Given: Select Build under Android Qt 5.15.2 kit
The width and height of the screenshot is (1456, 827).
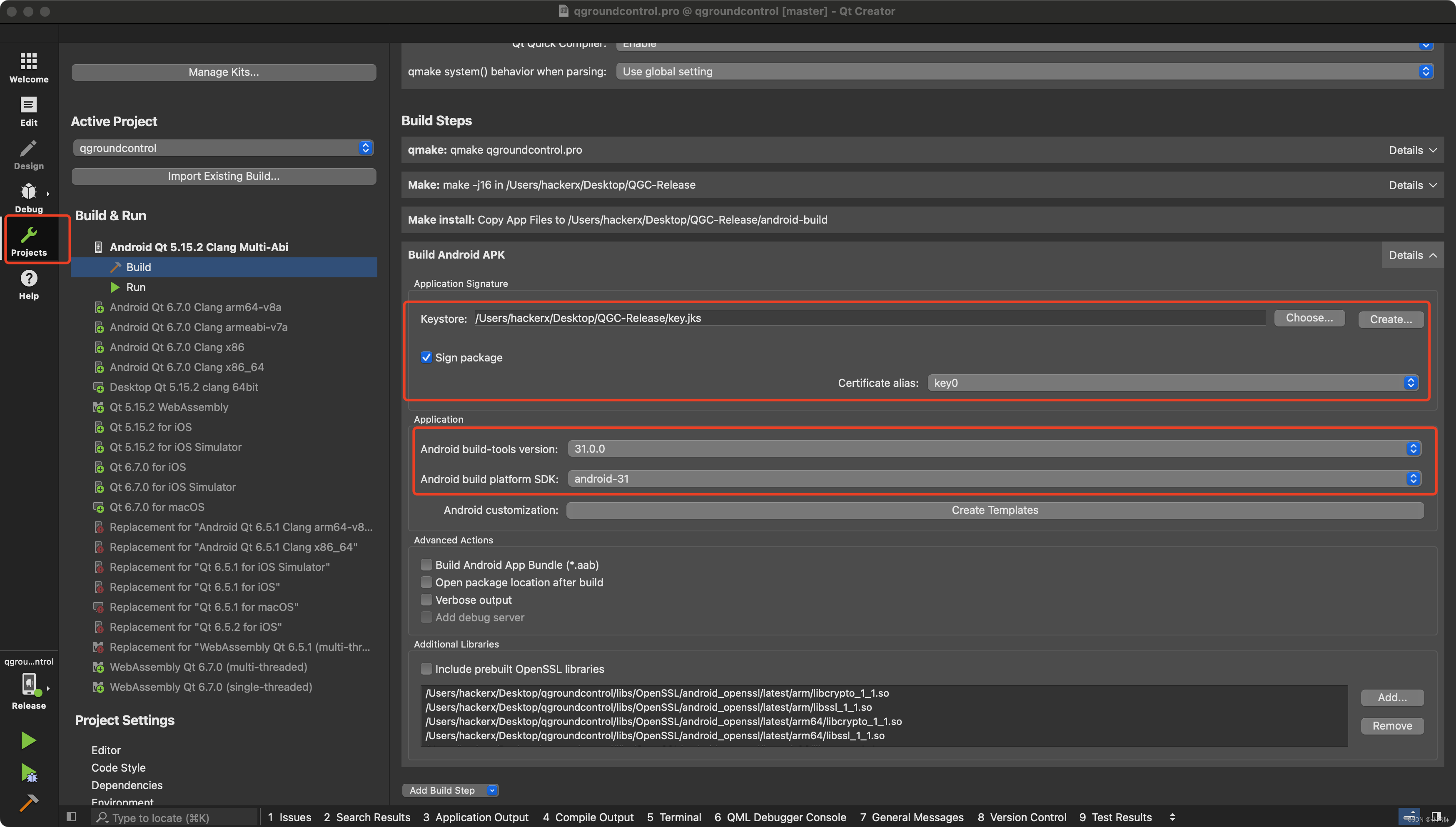Looking at the screenshot, I should click(224, 267).
